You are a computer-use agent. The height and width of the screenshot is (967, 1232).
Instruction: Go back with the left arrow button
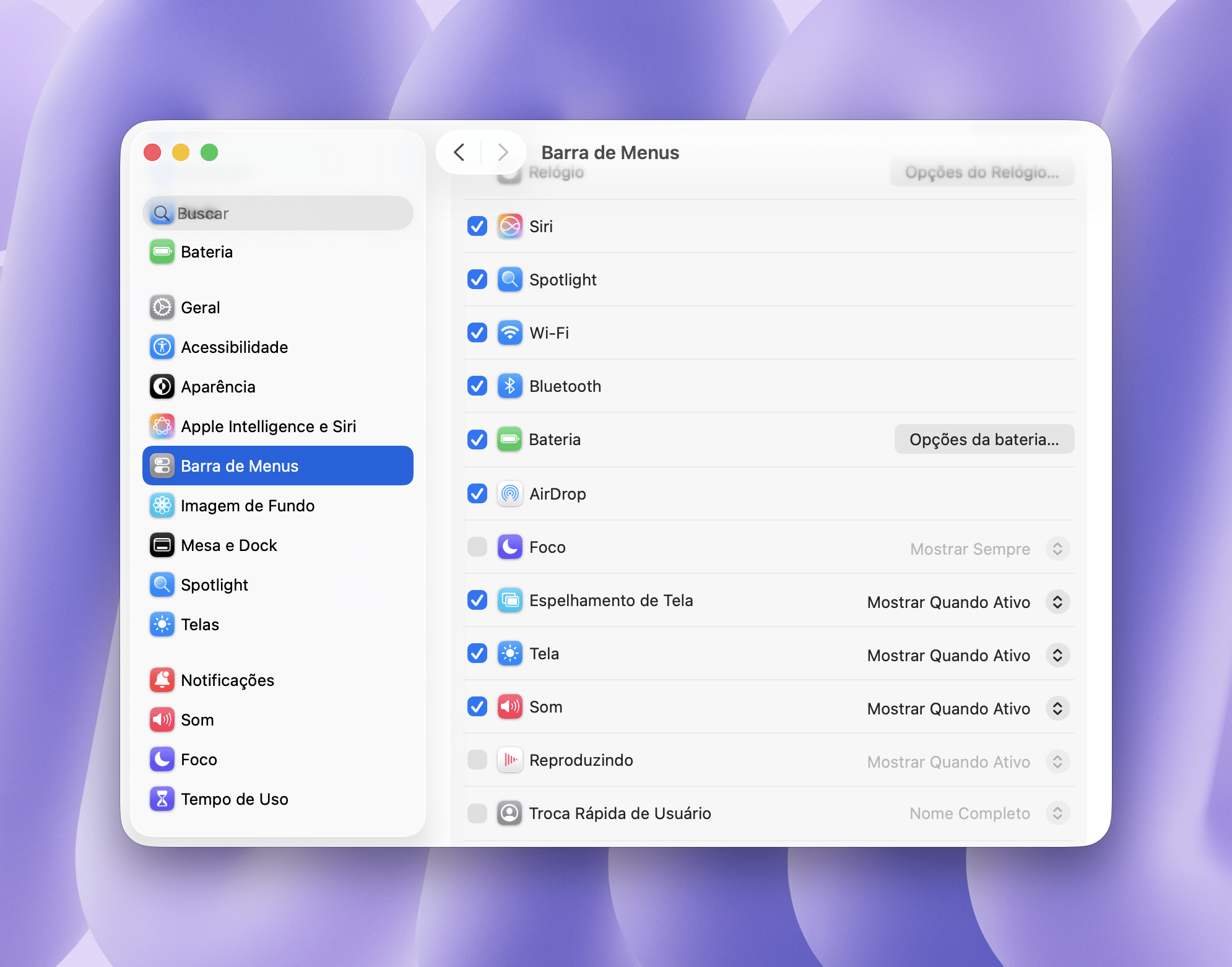[x=459, y=152]
